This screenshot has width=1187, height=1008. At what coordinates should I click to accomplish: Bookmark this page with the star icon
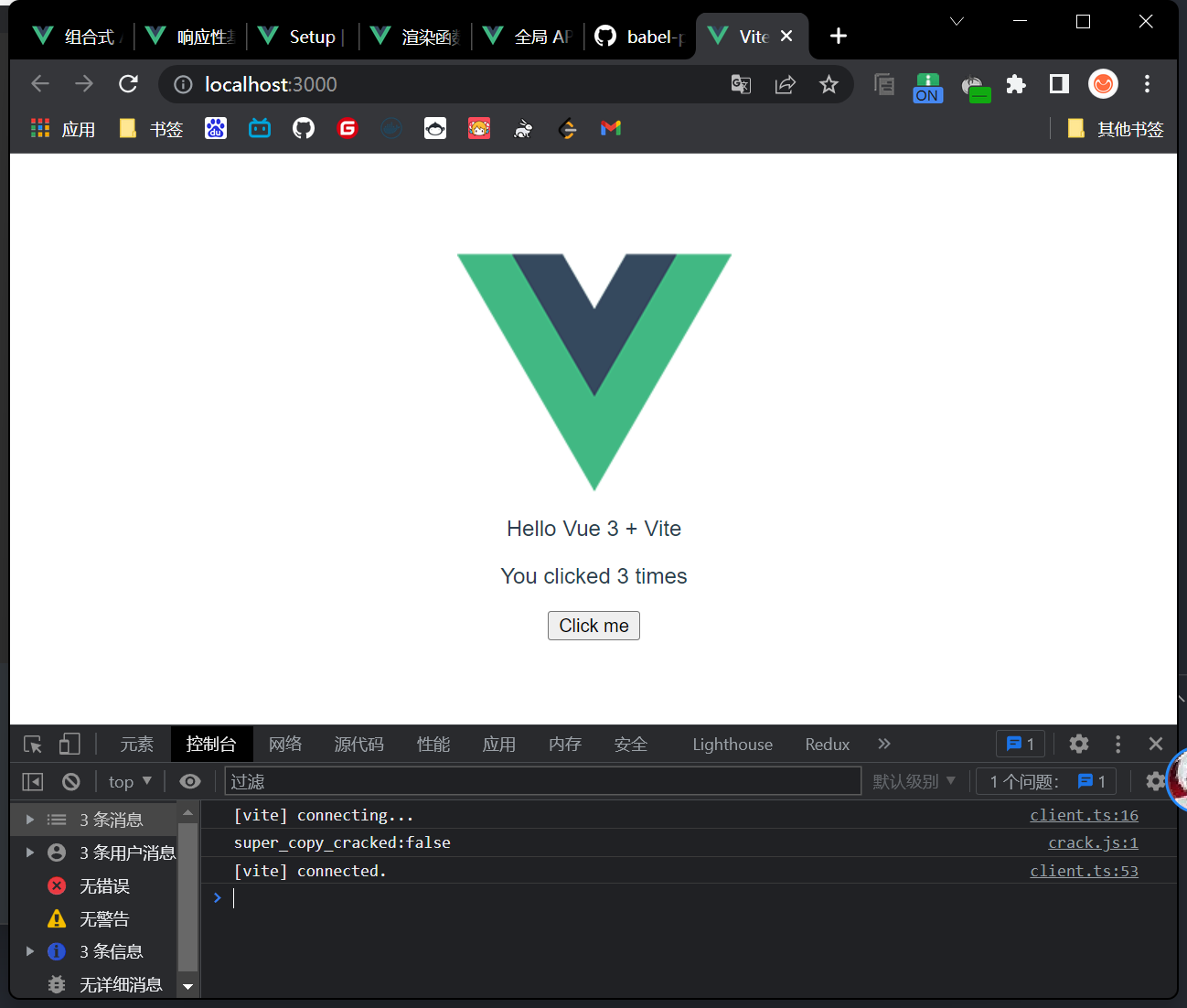[829, 85]
